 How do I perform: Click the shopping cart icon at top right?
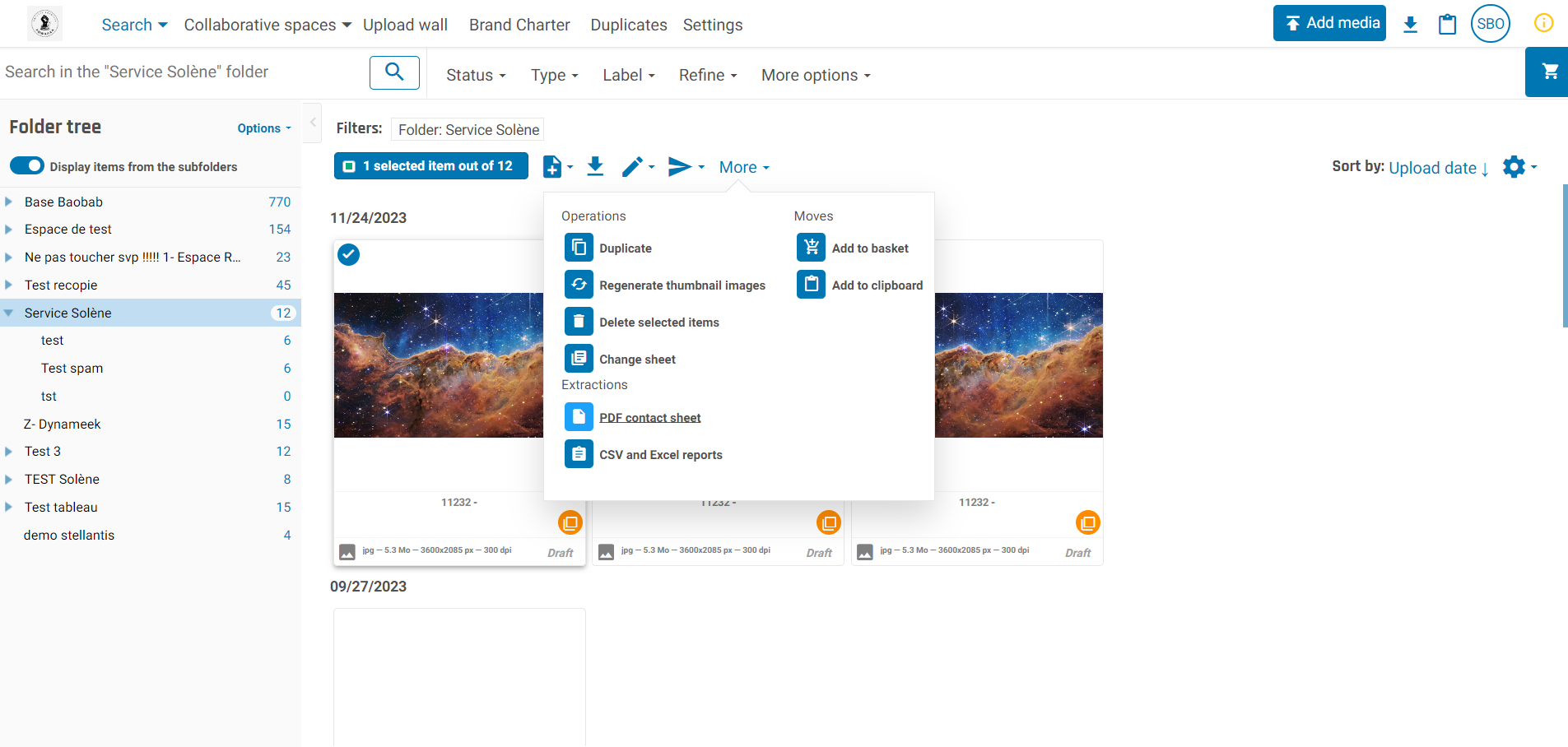pyautogui.click(x=1548, y=72)
